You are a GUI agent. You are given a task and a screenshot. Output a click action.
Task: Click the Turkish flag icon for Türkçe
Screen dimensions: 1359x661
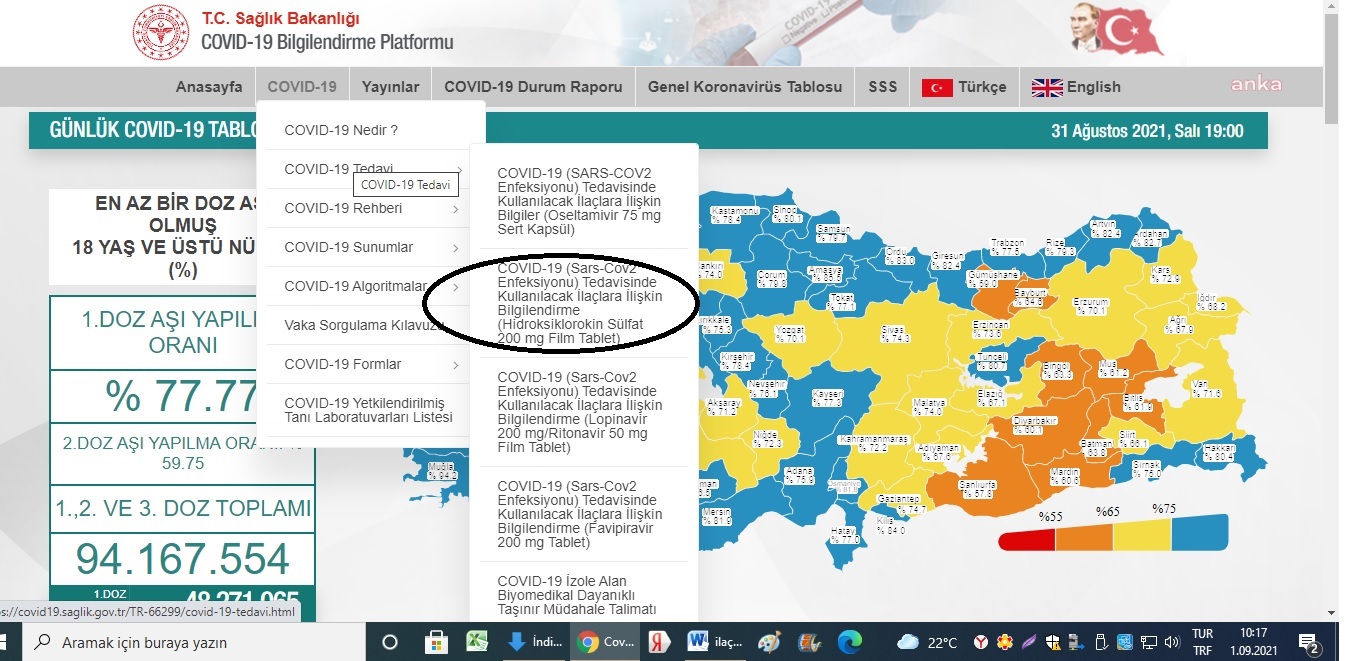pyautogui.click(x=937, y=88)
